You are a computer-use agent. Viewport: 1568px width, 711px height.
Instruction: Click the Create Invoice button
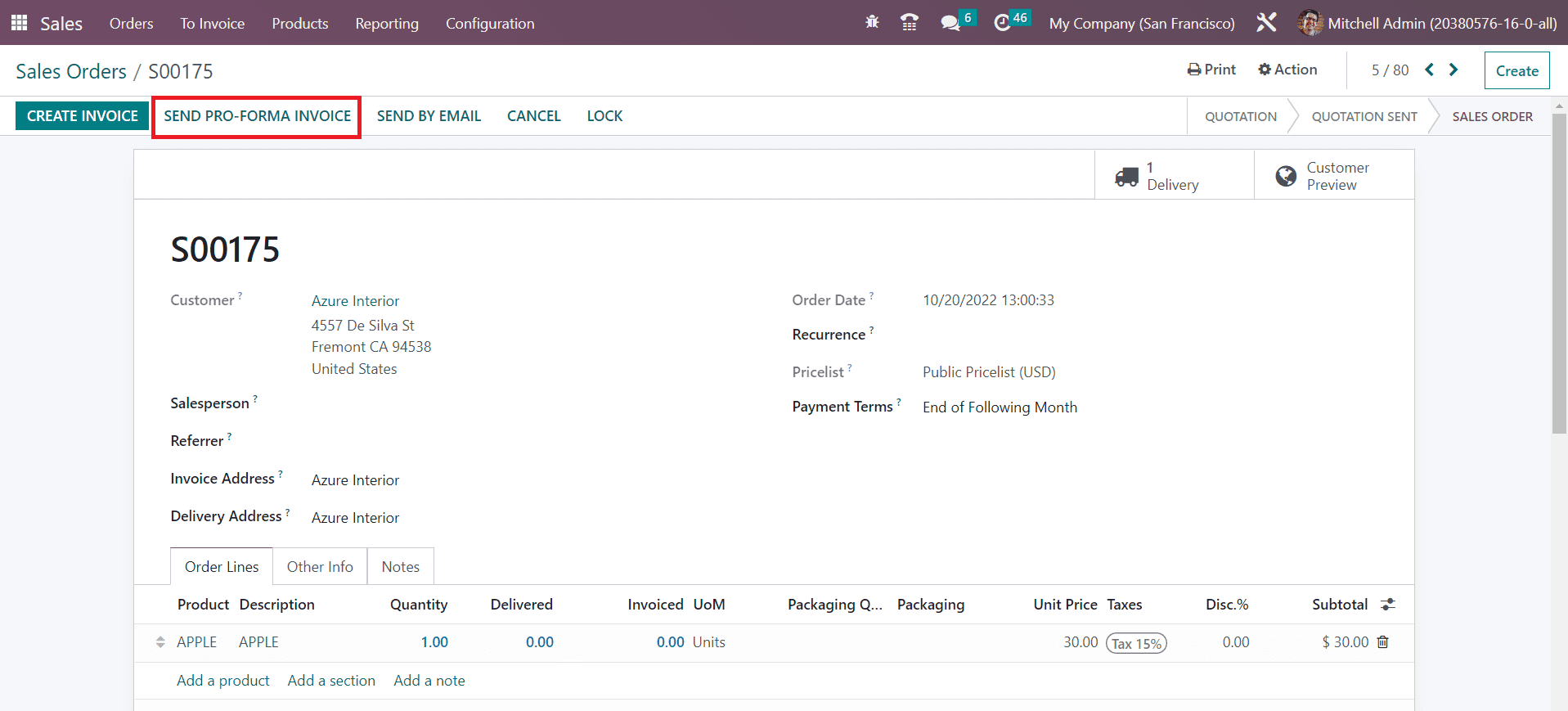[82, 116]
